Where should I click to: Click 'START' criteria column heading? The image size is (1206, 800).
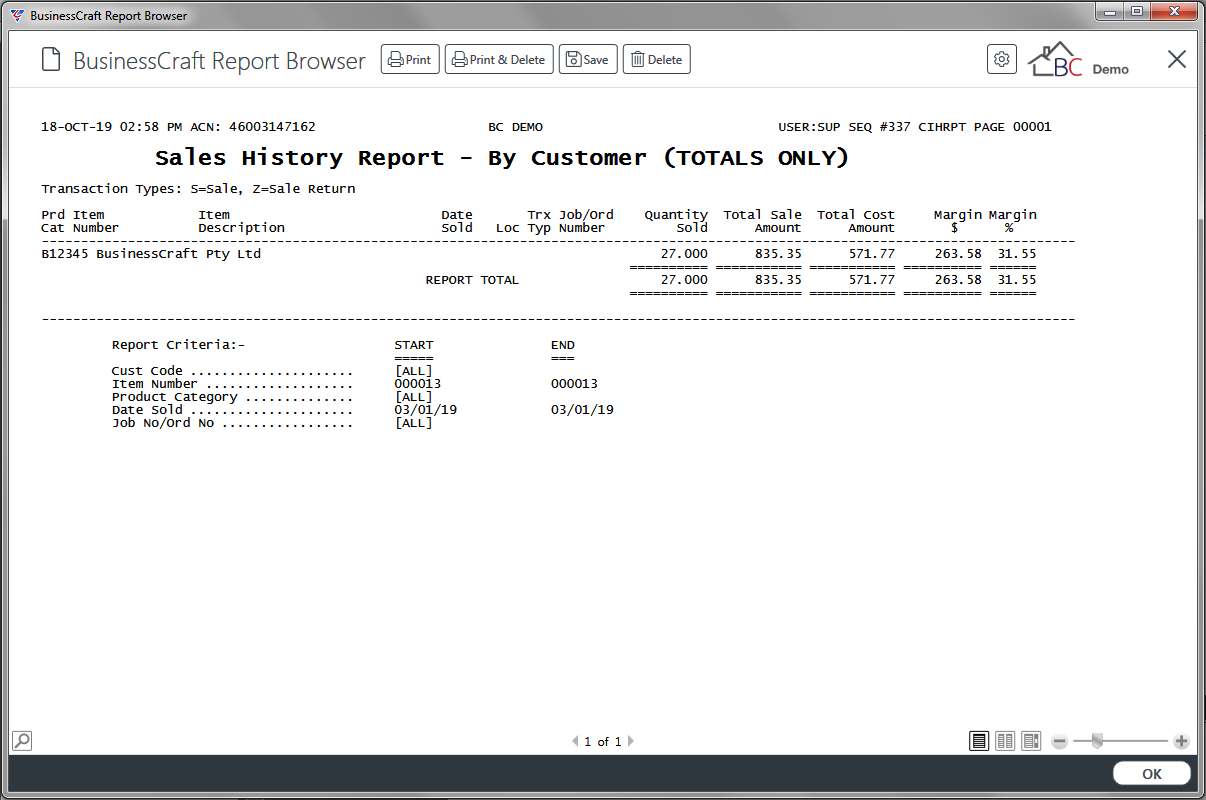[x=414, y=345]
